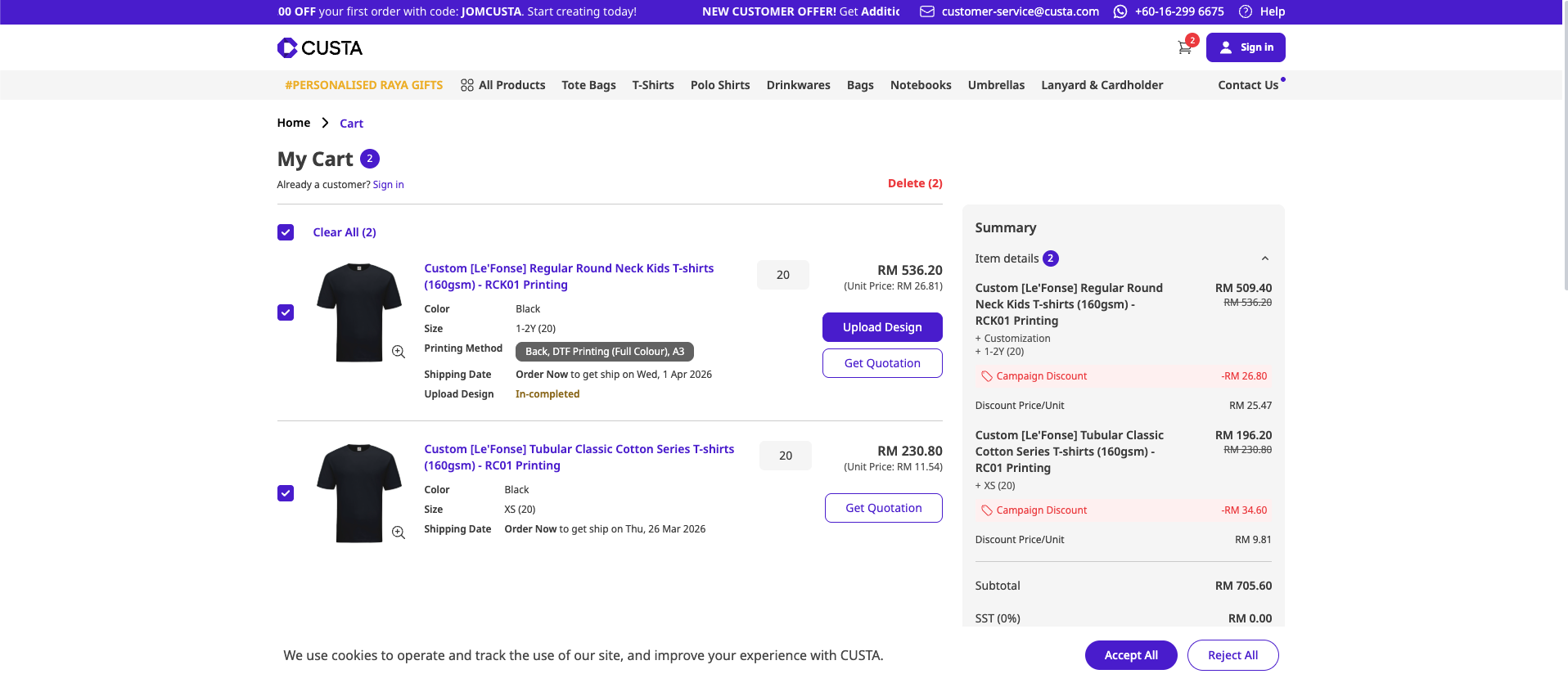Open the All Products menu
The height and width of the screenshot is (683, 1568).
(503, 85)
